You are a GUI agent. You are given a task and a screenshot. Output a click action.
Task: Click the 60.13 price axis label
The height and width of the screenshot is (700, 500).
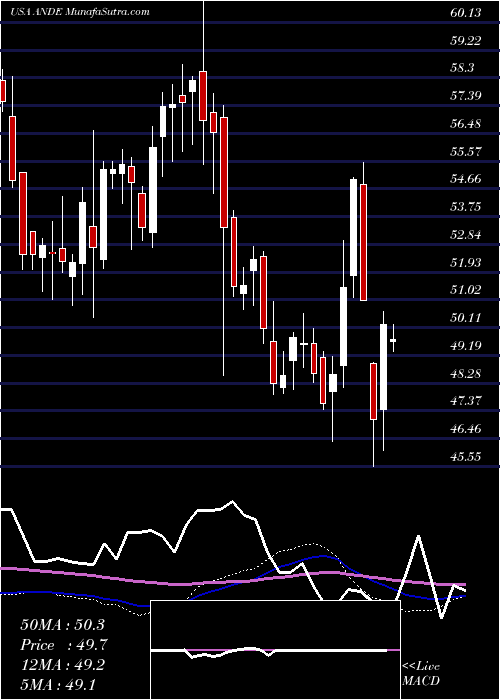466,13
